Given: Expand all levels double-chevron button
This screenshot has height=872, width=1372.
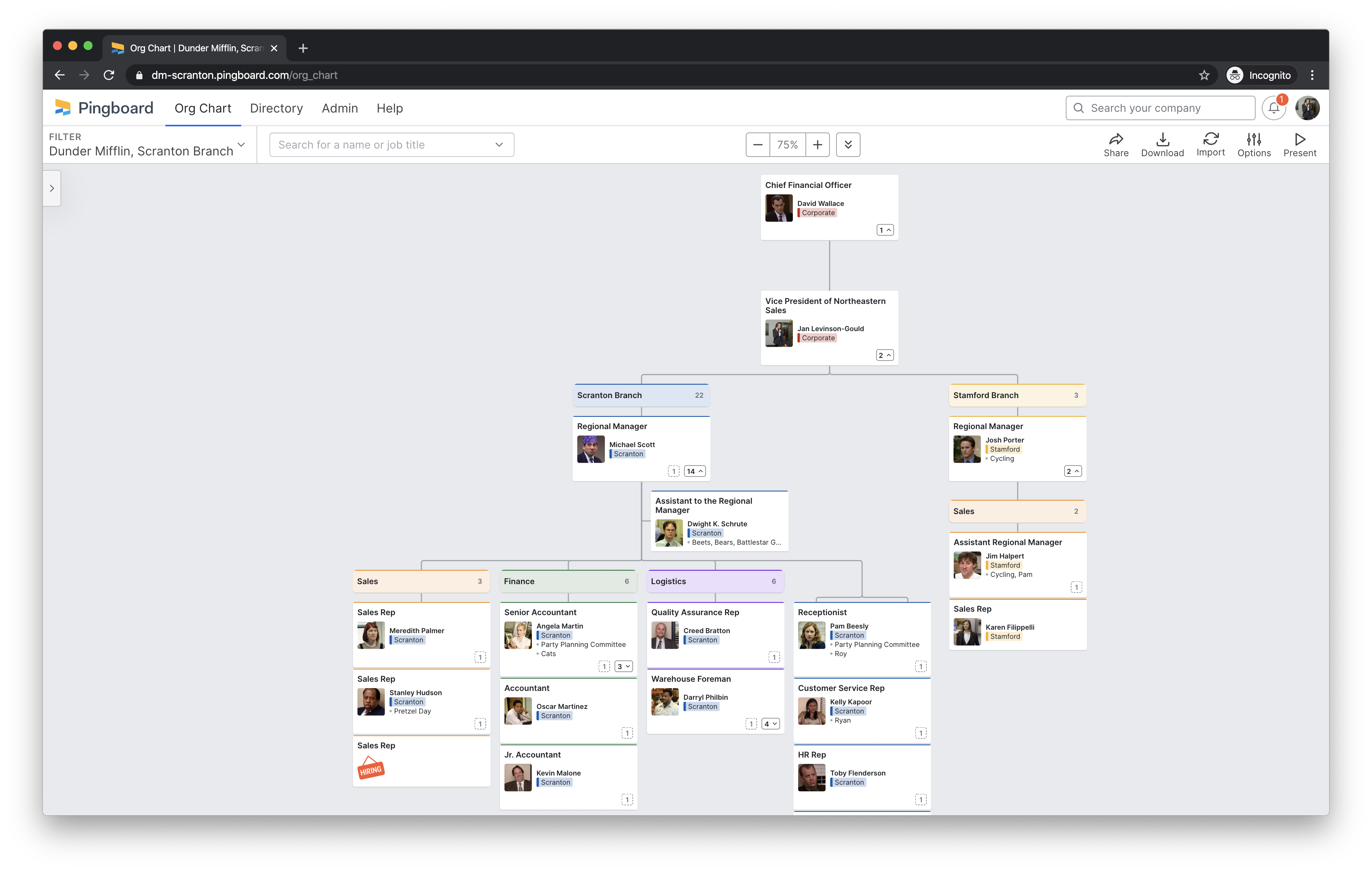Looking at the screenshot, I should pos(848,145).
